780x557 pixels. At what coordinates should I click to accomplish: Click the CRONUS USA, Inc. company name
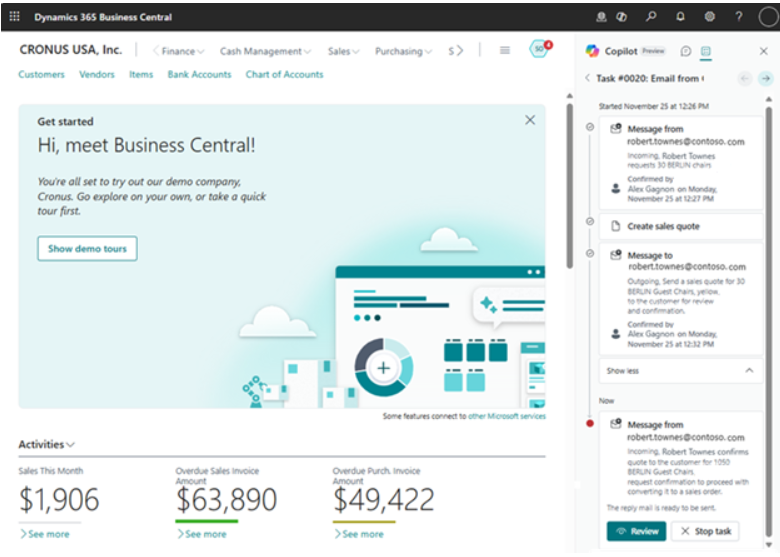[x=71, y=50]
